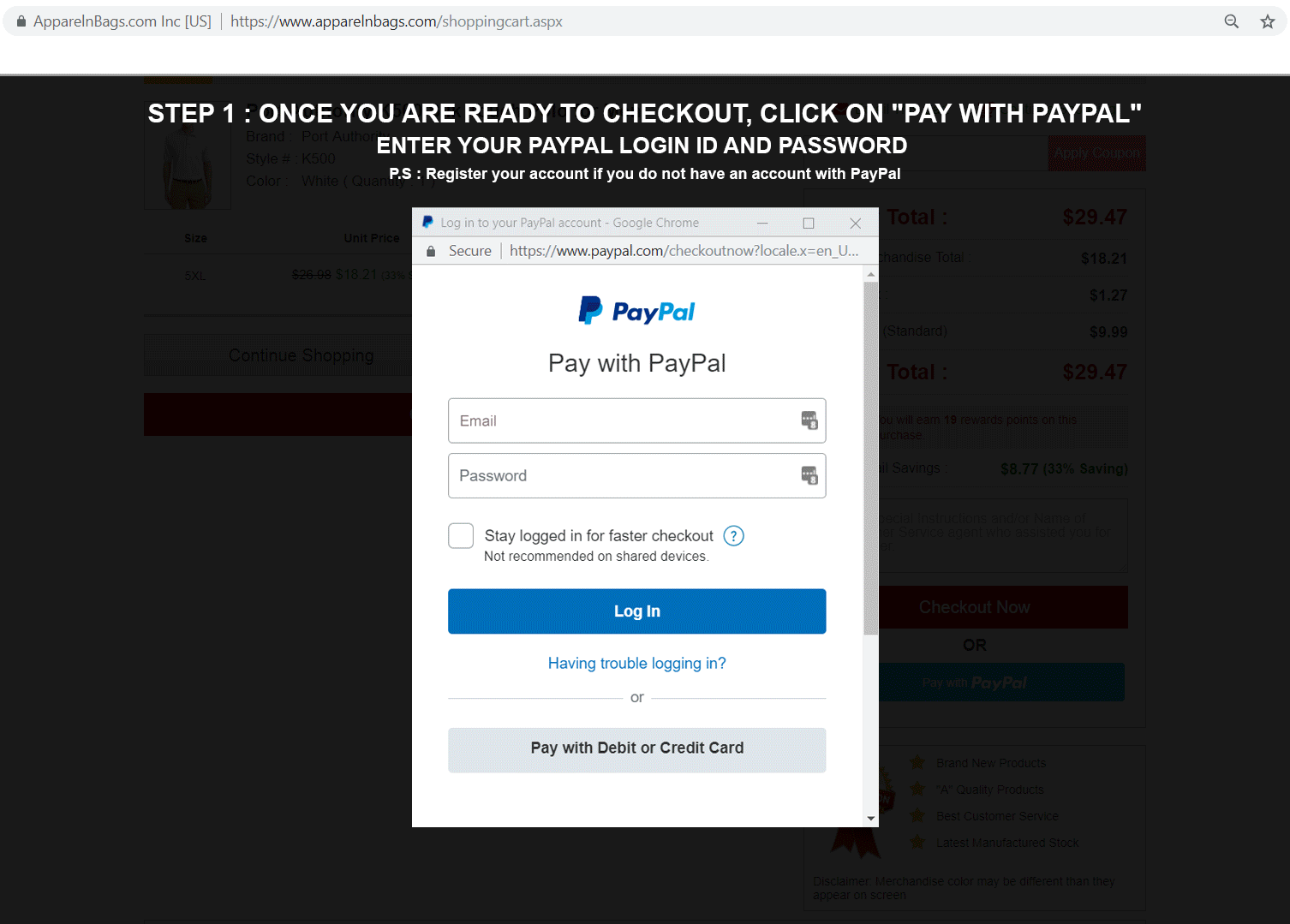Click the popup vertical scrollbar thumb

pos(871,459)
